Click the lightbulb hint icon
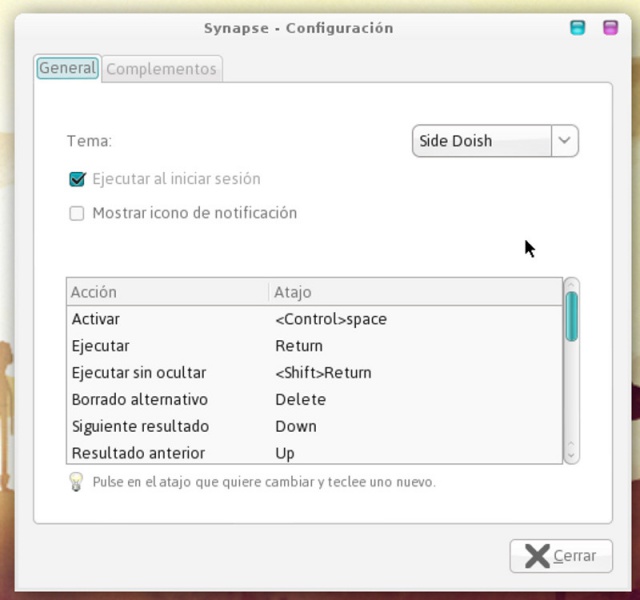This screenshot has width=640, height=600. tap(76, 482)
